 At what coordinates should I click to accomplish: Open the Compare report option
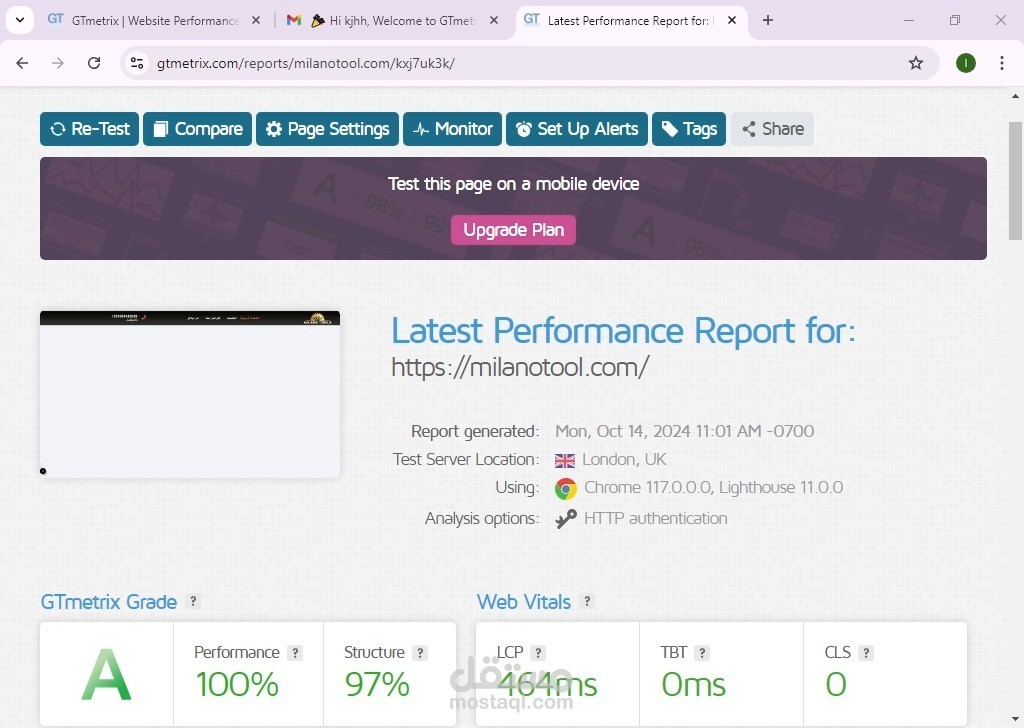[197, 129]
